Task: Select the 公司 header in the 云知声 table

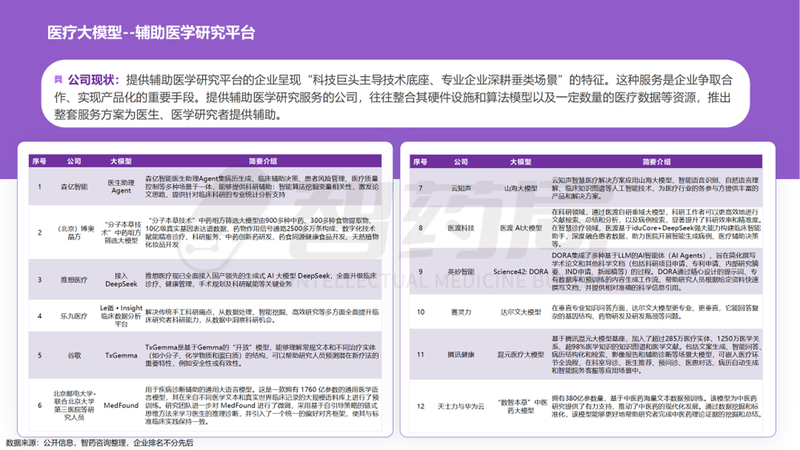Action: coord(461,162)
